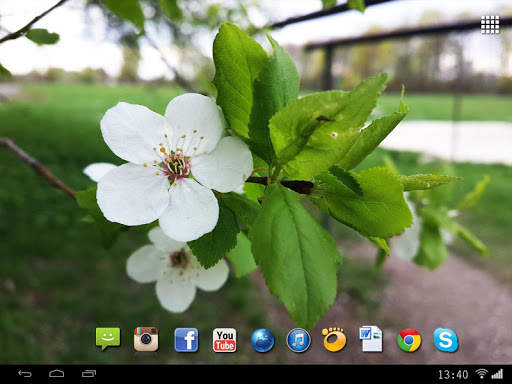
Task: Click the 13:40 clock
Action: pos(453,375)
